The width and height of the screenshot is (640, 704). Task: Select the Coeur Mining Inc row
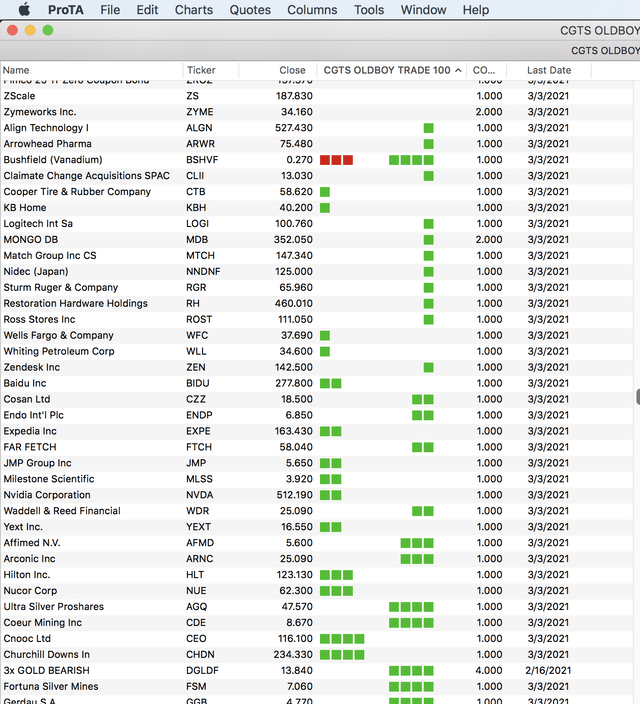pos(317,623)
